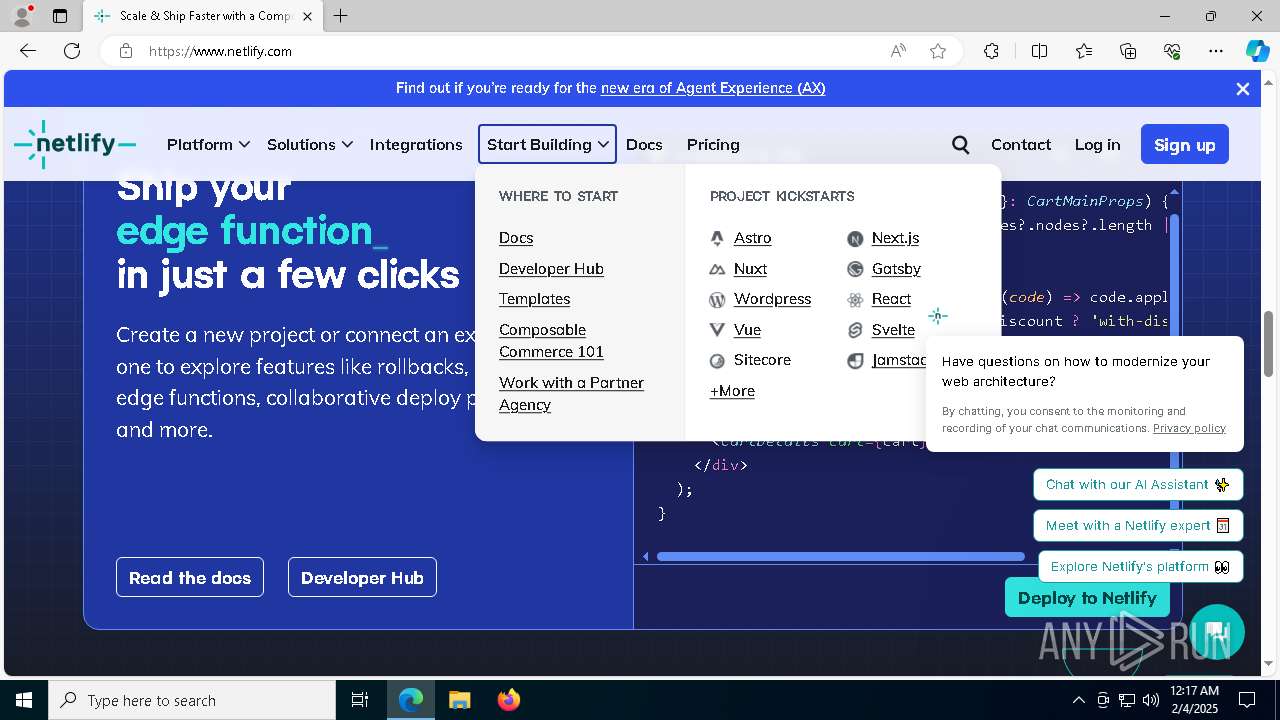Click the Developer Hub button below hero
The width and height of the screenshot is (1280, 720).
(x=362, y=577)
